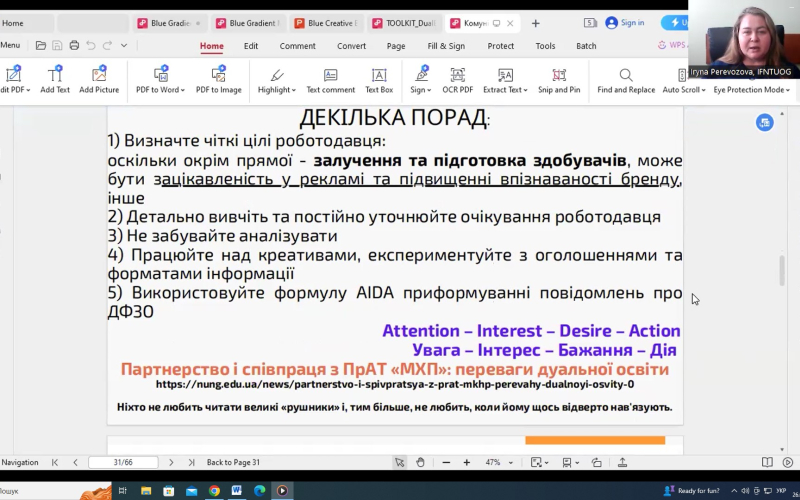Click the blue floating assistant button
800x500 pixels.
tap(764, 122)
